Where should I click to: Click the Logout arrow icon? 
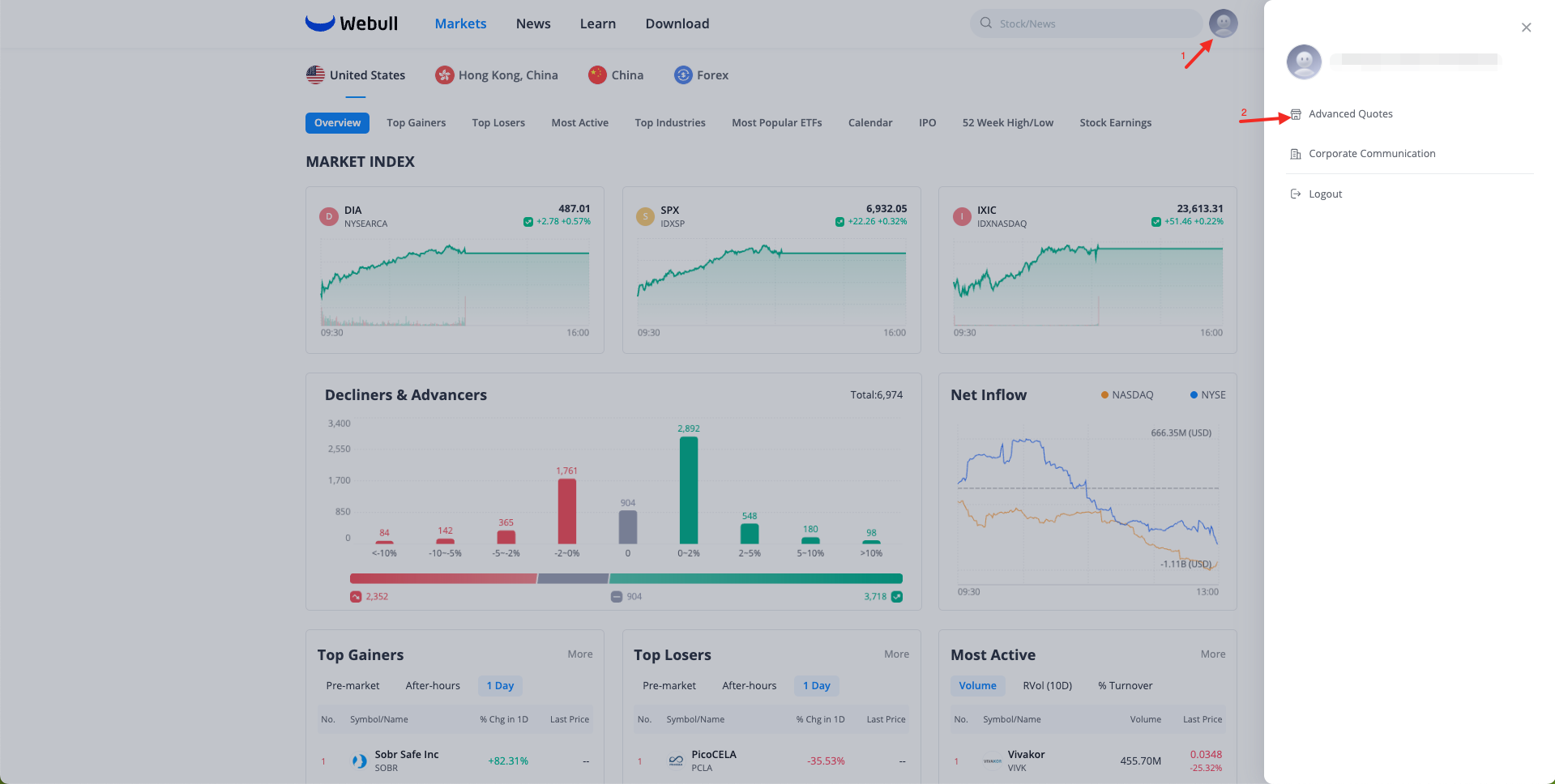click(1296, 194)
